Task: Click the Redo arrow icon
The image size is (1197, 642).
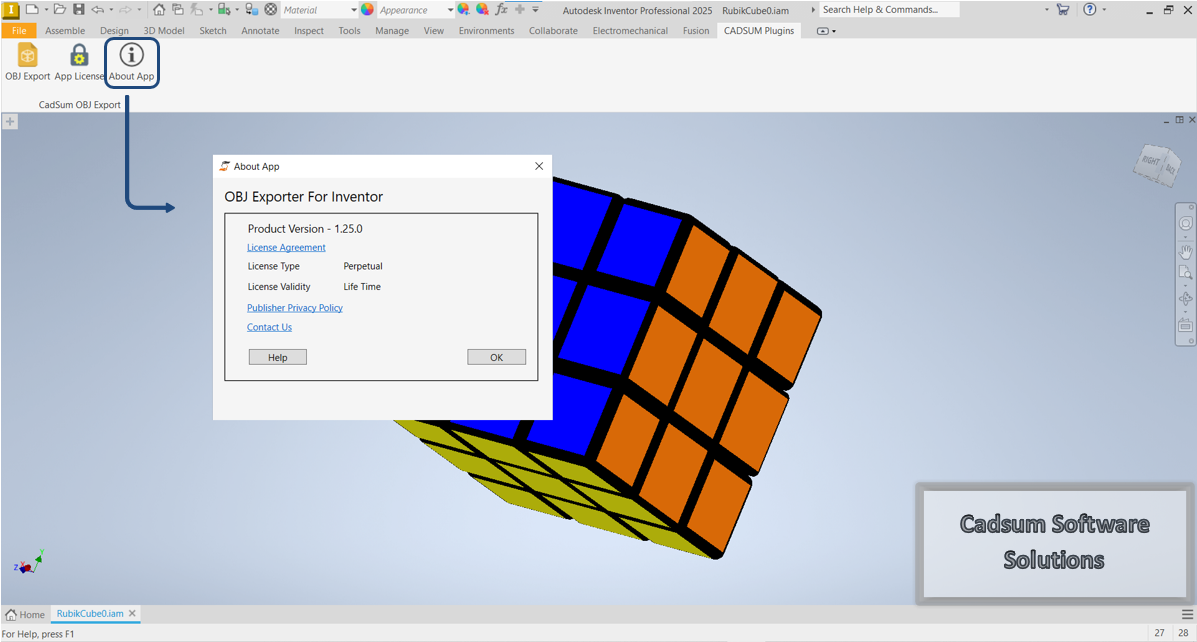Action: (x=125, y=10)
